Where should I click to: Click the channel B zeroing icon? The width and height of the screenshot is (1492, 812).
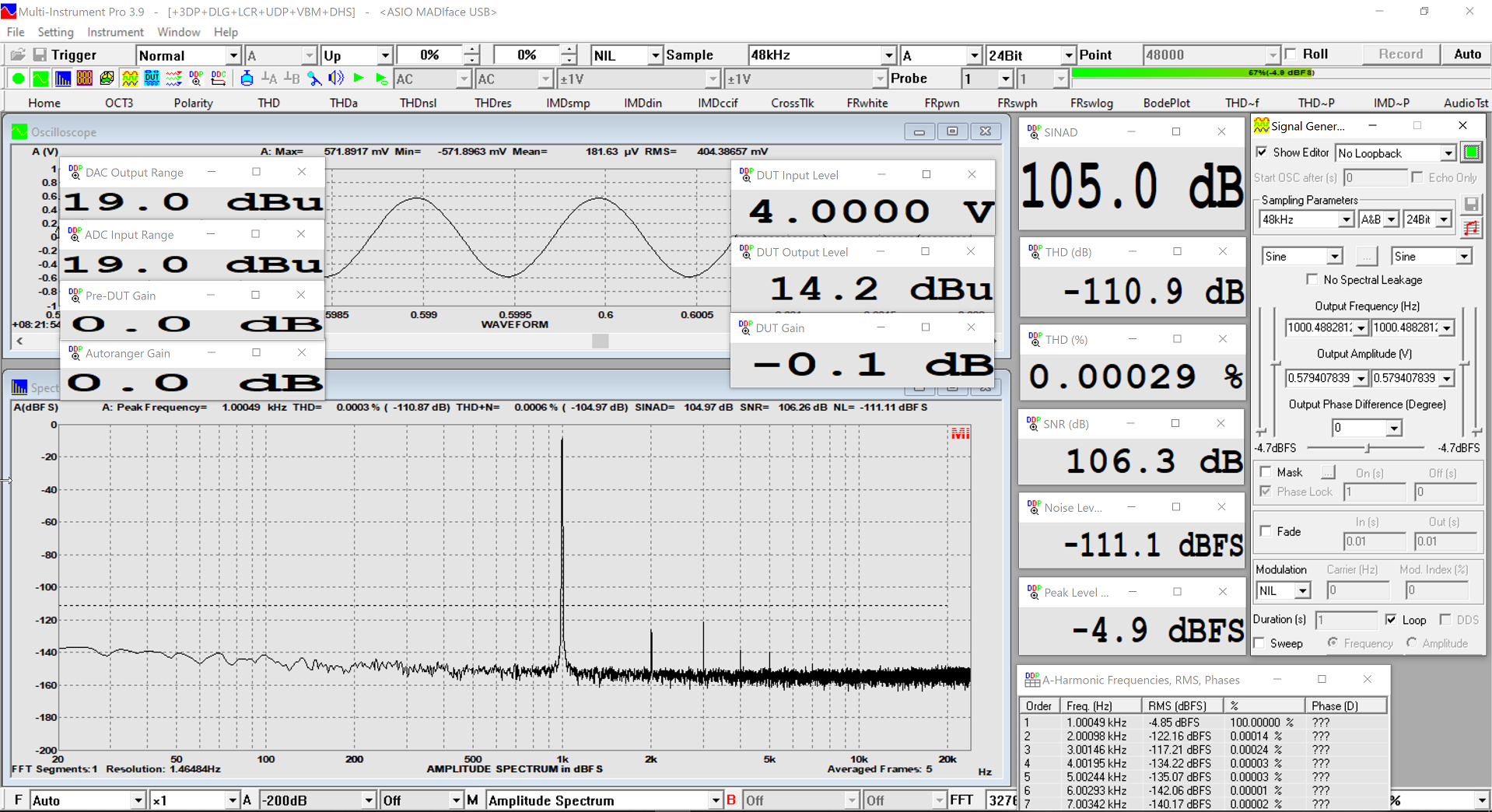(292, 79)
